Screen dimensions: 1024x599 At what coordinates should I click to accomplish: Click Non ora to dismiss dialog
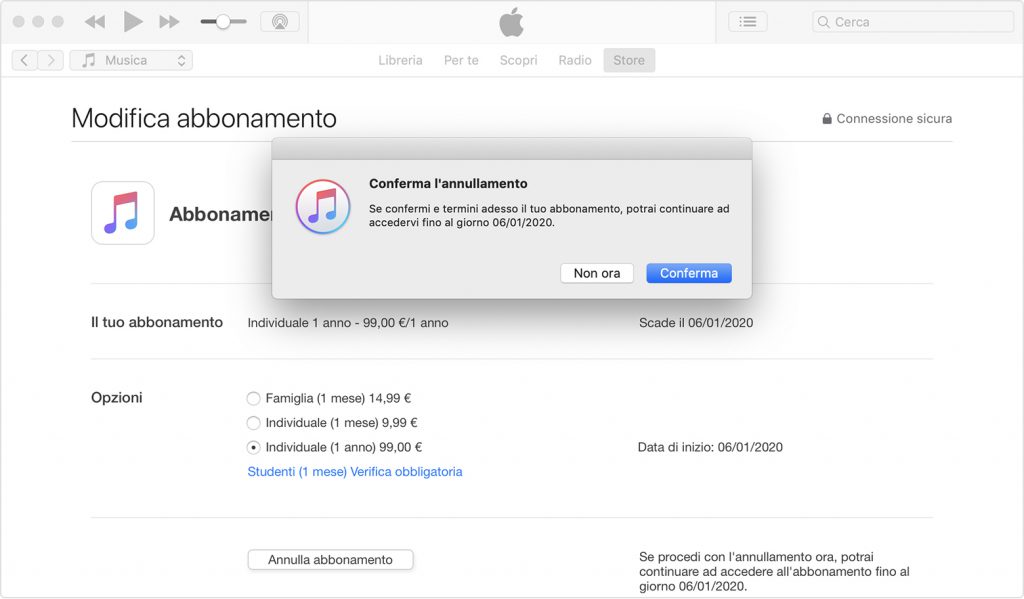point(597,273)
